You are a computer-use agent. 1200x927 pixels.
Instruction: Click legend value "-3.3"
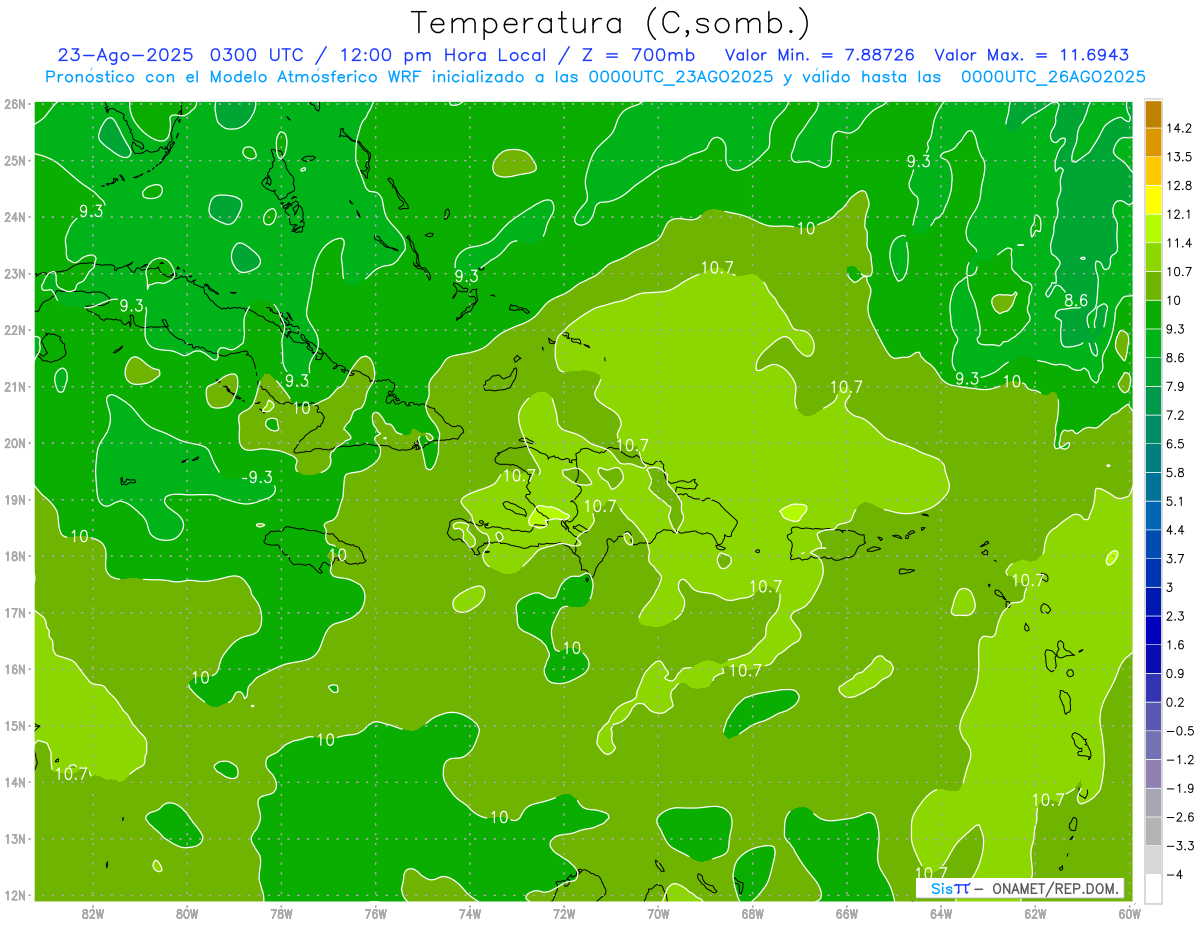click(1178, 845)
